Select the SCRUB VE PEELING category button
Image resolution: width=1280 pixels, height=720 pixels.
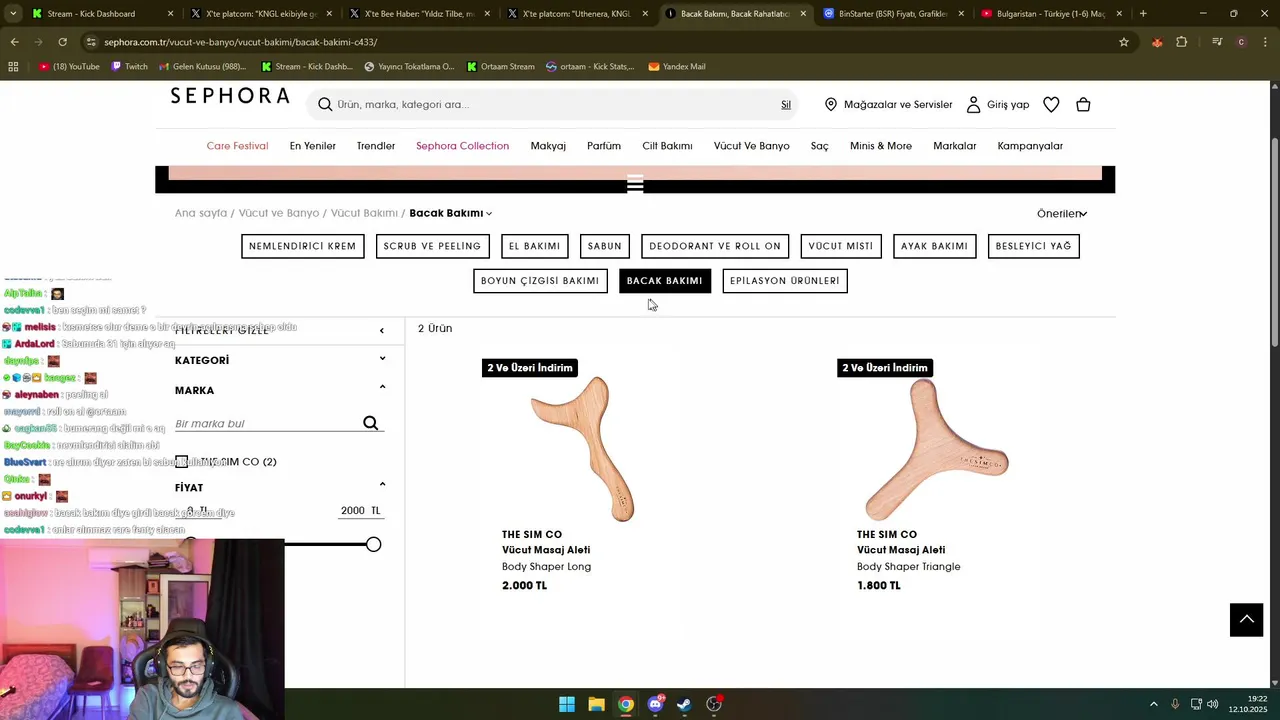(x=432, y=246)
